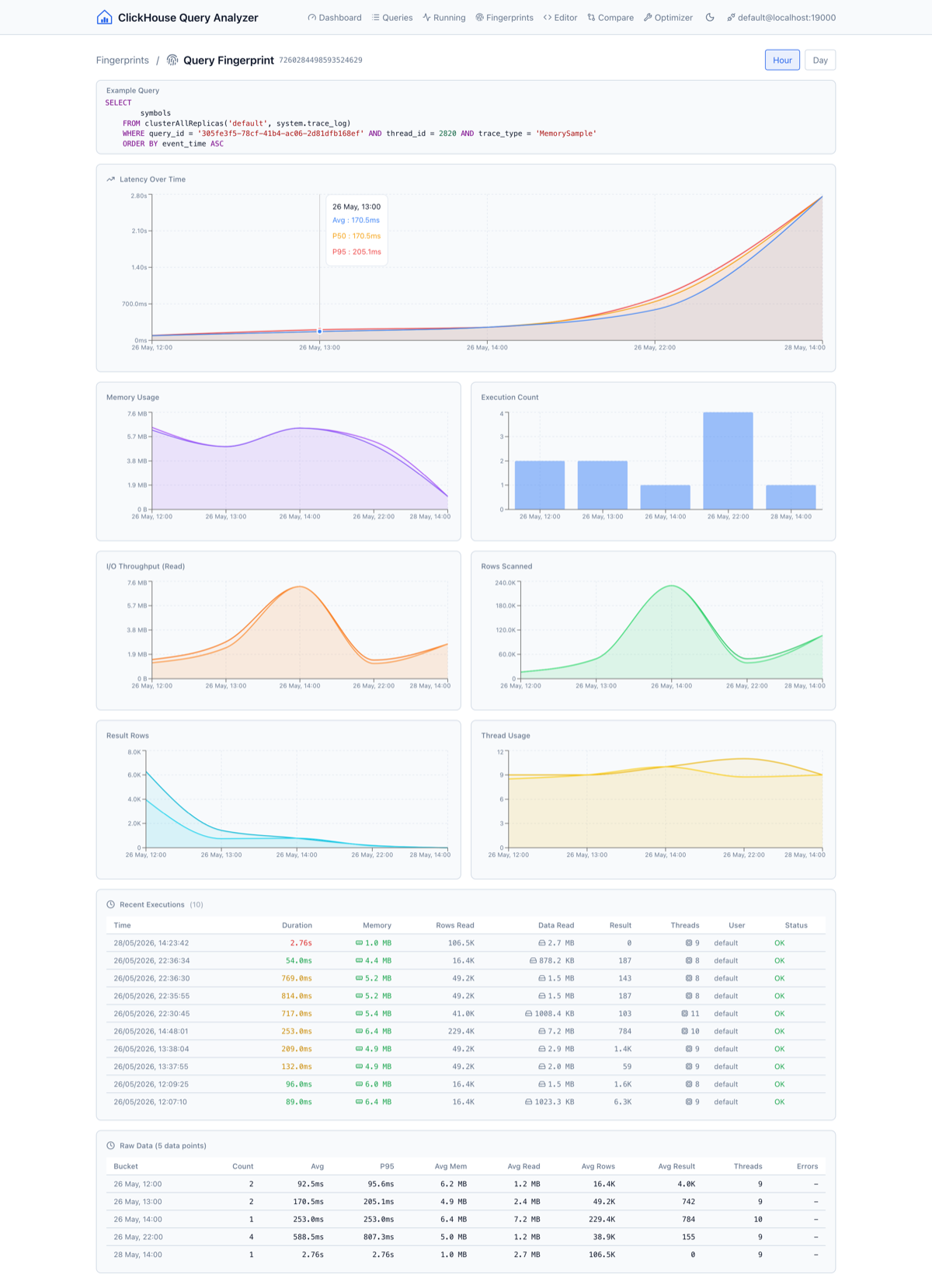Click the 26 May 22:00 Execution Count bar
This screenshot has height=1288, width=932.
(728, 461)
